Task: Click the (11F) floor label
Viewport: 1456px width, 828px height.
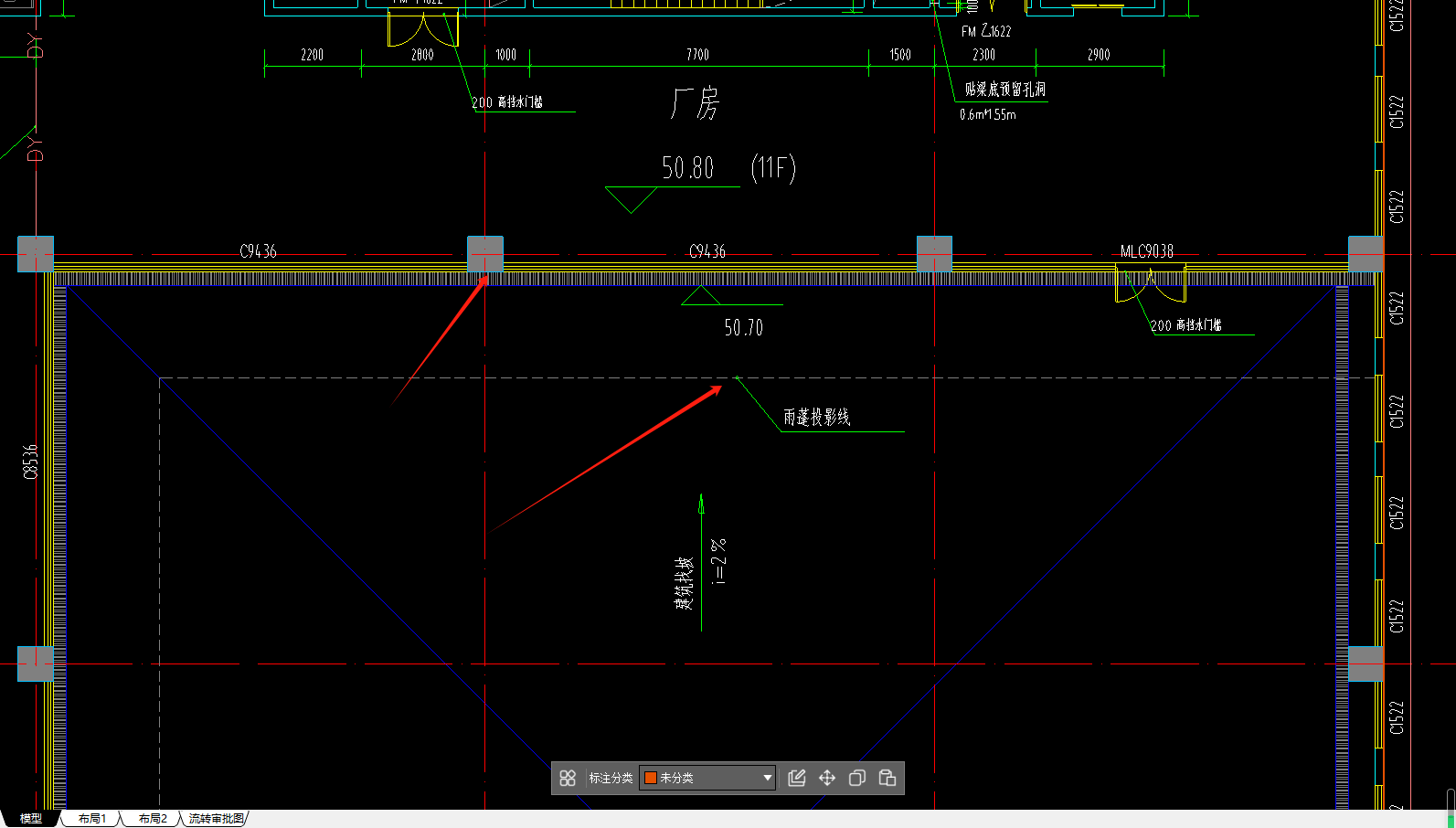Action: 773,168
